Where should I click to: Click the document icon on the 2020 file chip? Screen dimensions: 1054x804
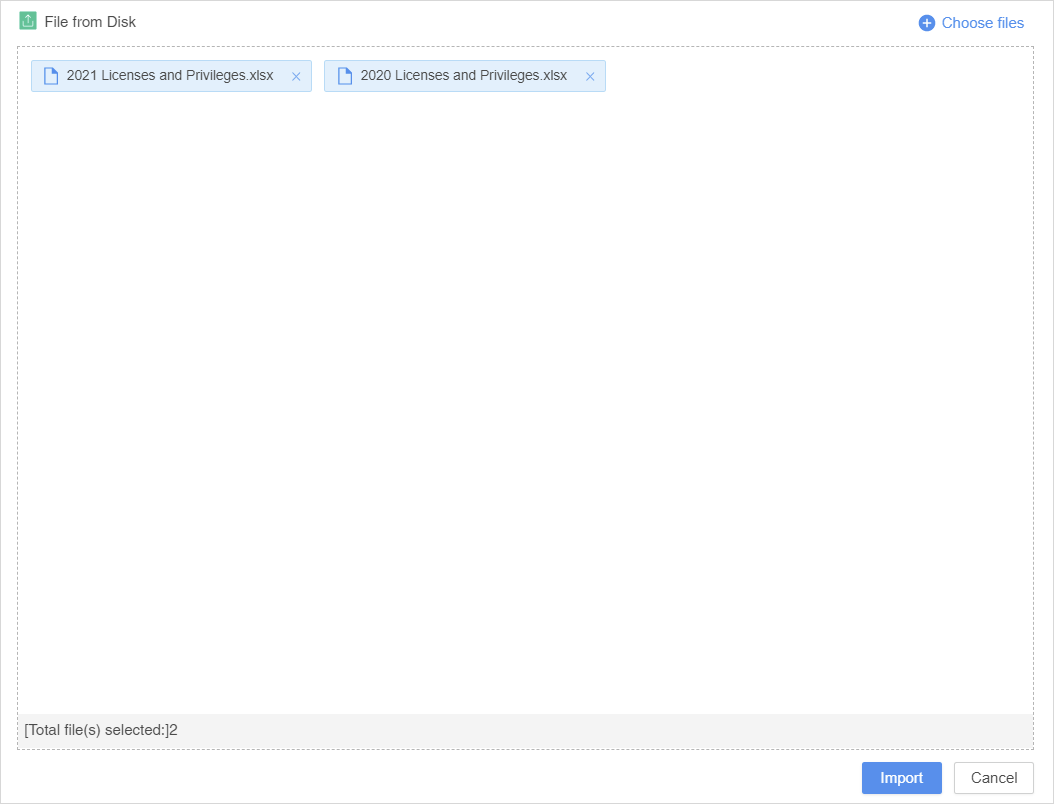345,76
